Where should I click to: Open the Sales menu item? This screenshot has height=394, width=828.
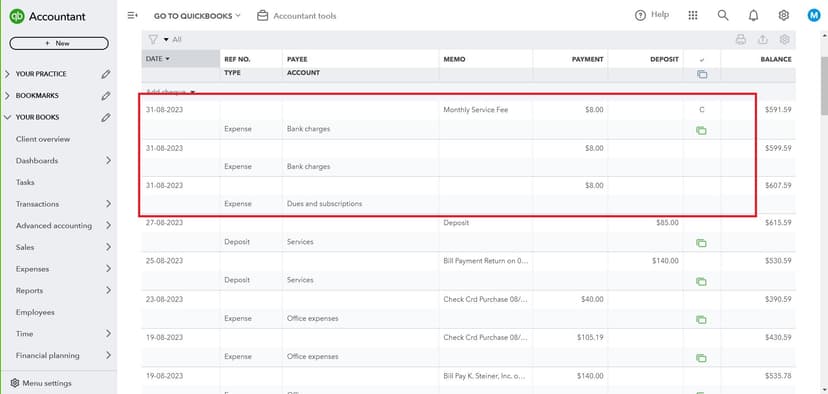tap(25, 247)
